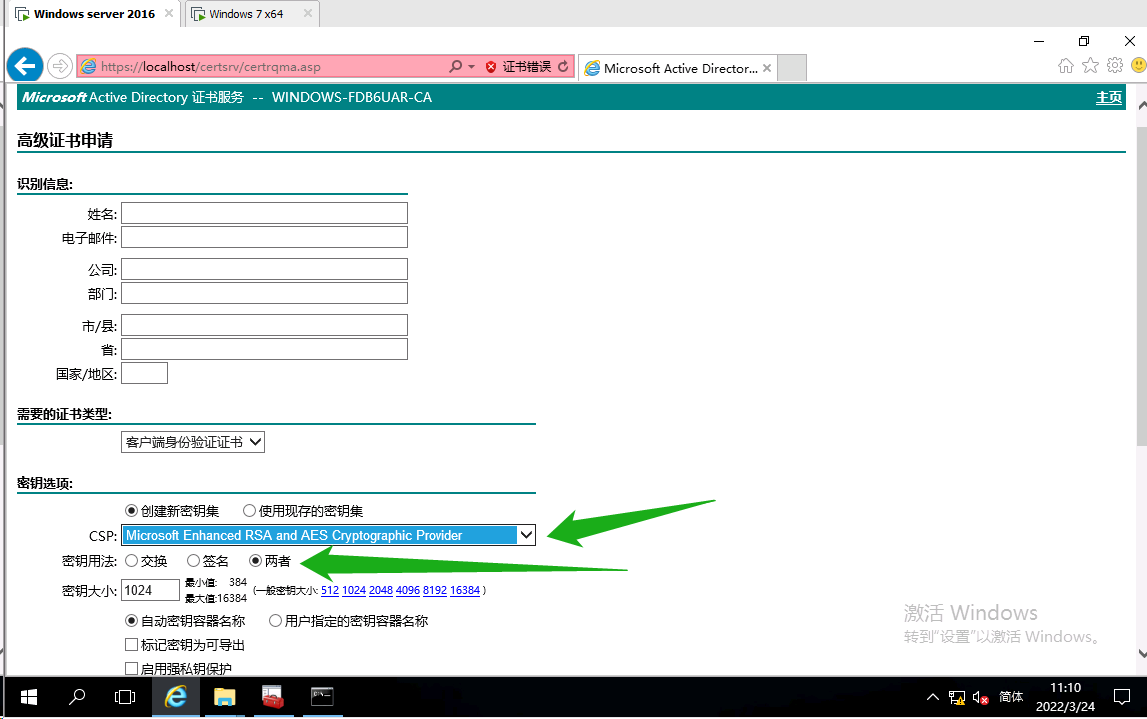
Task: Close the Microsoft Active Directory browser tab
Action: tap(767, 68)
